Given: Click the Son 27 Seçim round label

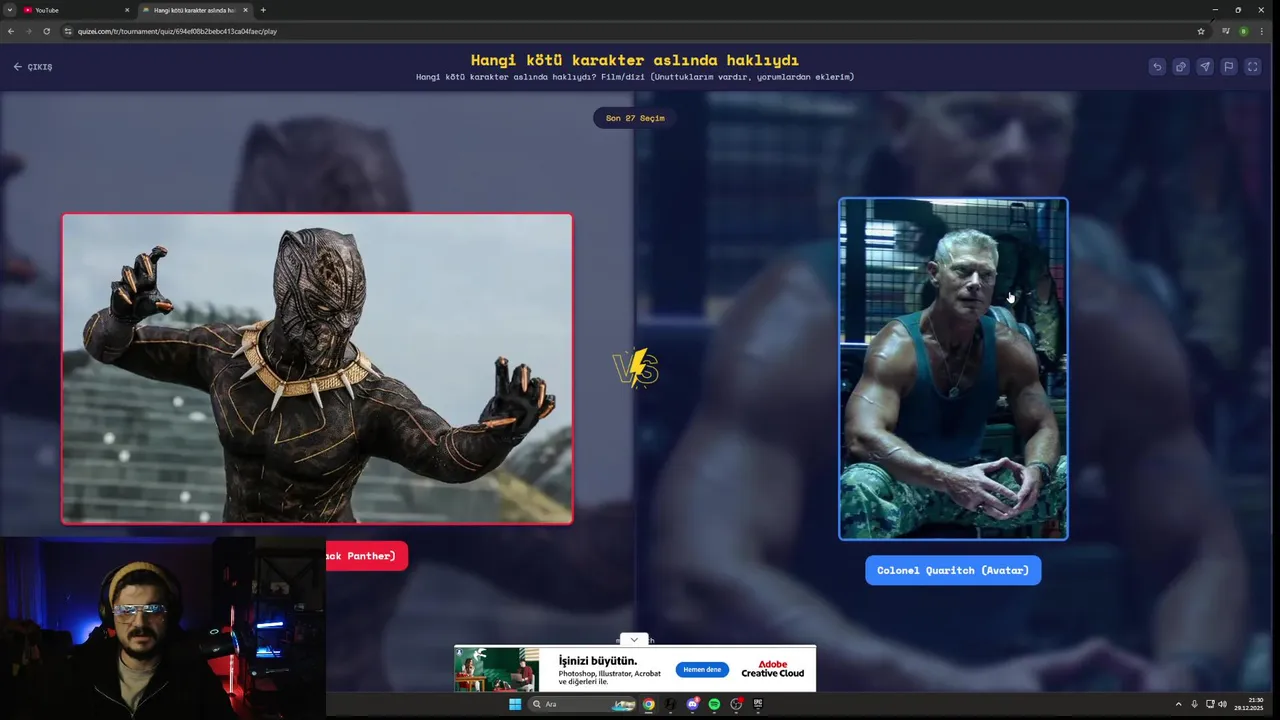Looking at the screenshot, I should pyautogui.click(x=635, y=118).
